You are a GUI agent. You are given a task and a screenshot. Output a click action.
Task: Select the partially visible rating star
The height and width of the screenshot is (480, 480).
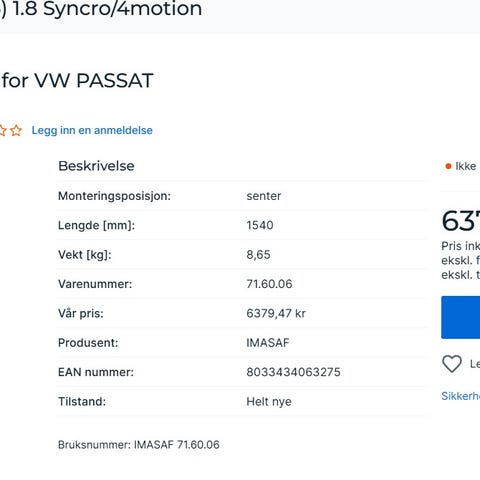click(x=3, y=130)
